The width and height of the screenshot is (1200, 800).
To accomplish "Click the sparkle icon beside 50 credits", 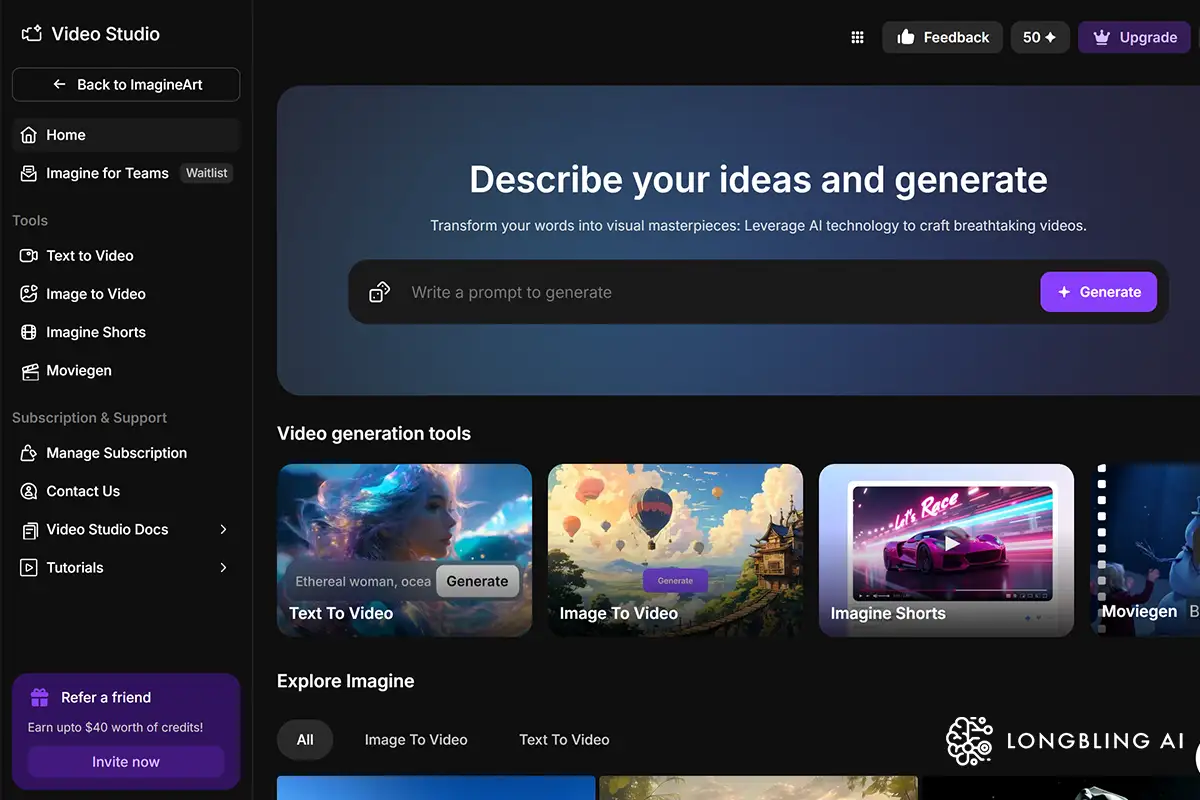I will click(1050, 37).
